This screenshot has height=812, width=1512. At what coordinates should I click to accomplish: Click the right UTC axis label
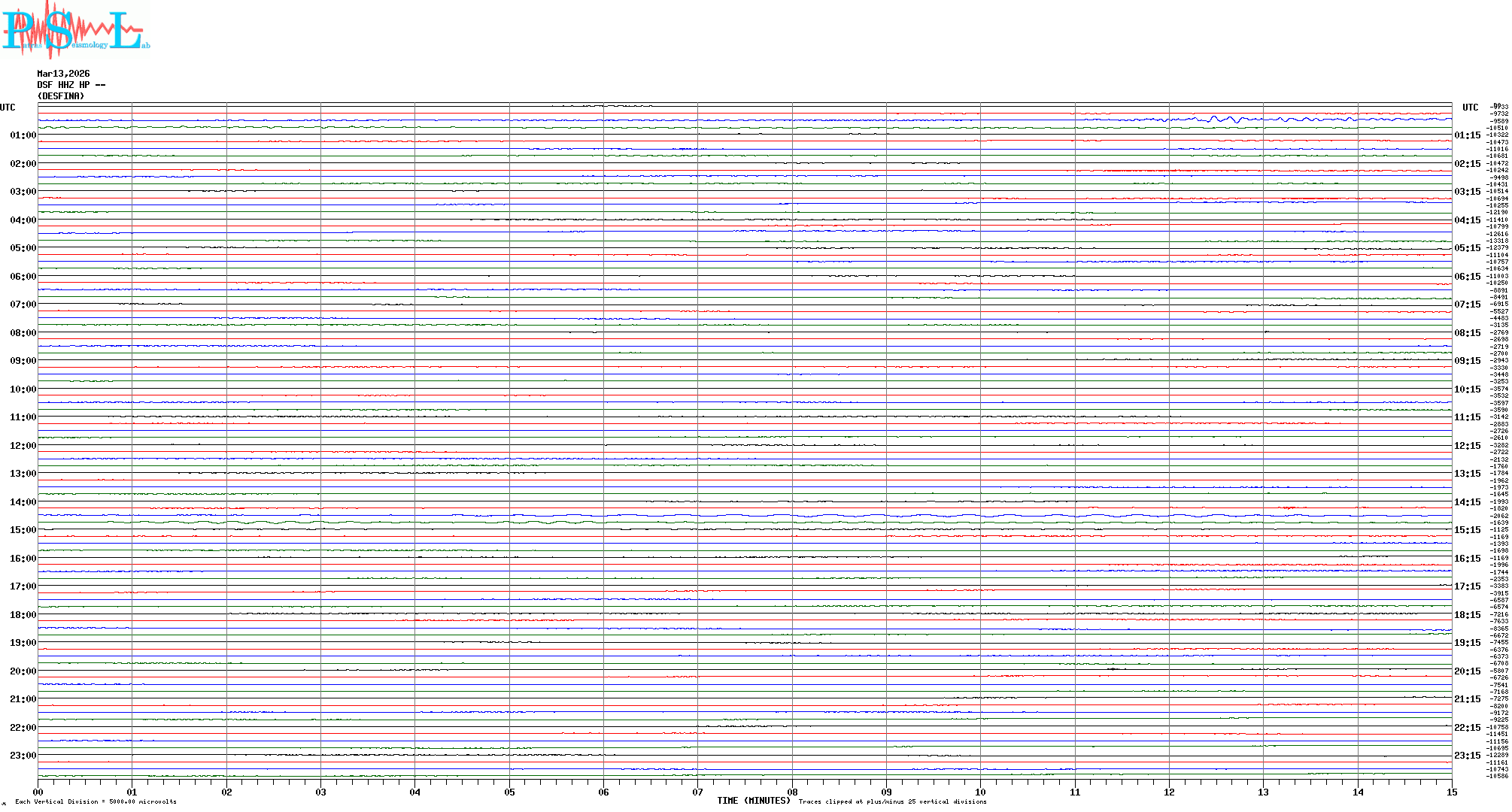tap(1470, 108)
